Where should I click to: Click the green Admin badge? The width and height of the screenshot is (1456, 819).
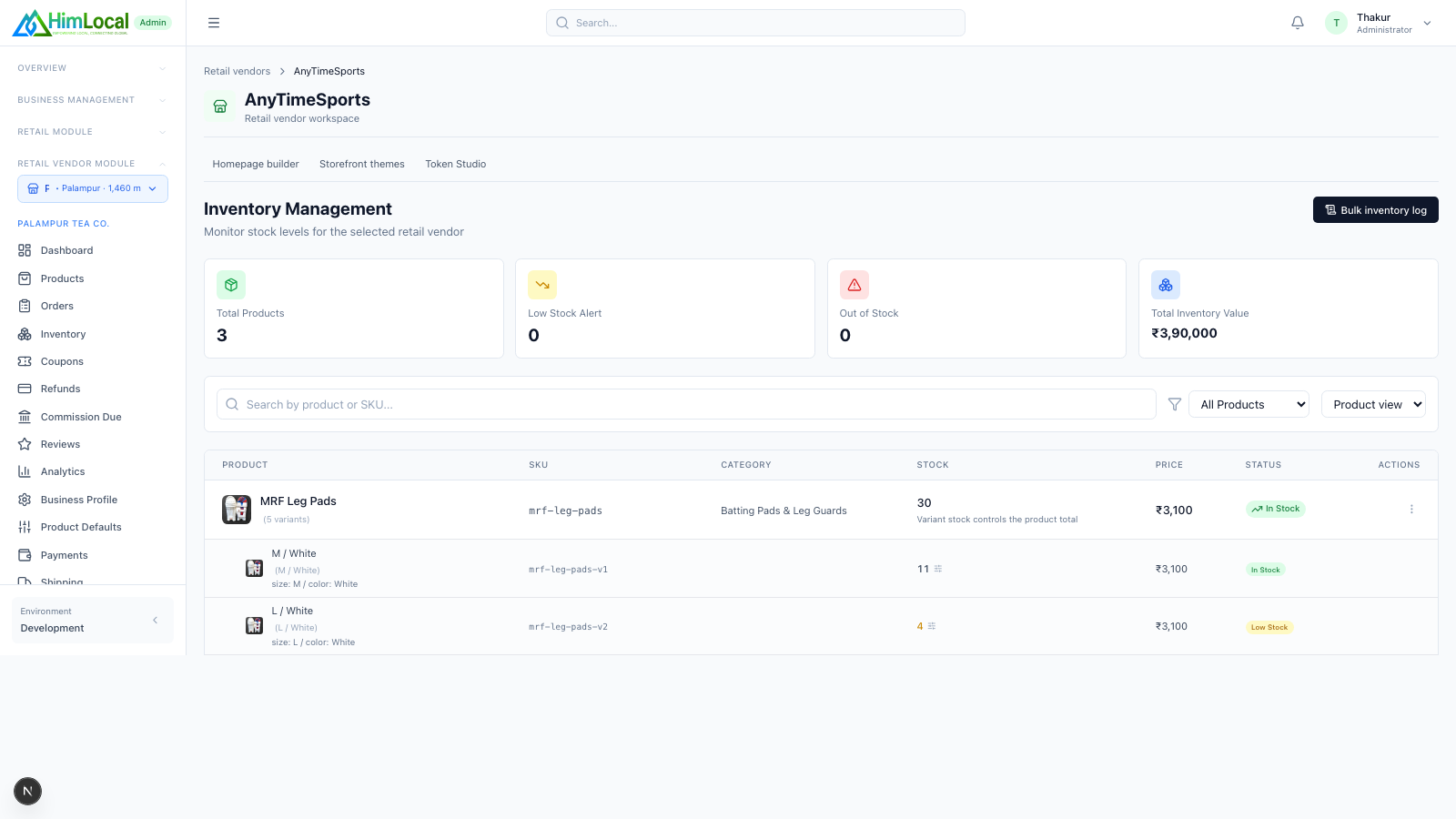point(153,23)
